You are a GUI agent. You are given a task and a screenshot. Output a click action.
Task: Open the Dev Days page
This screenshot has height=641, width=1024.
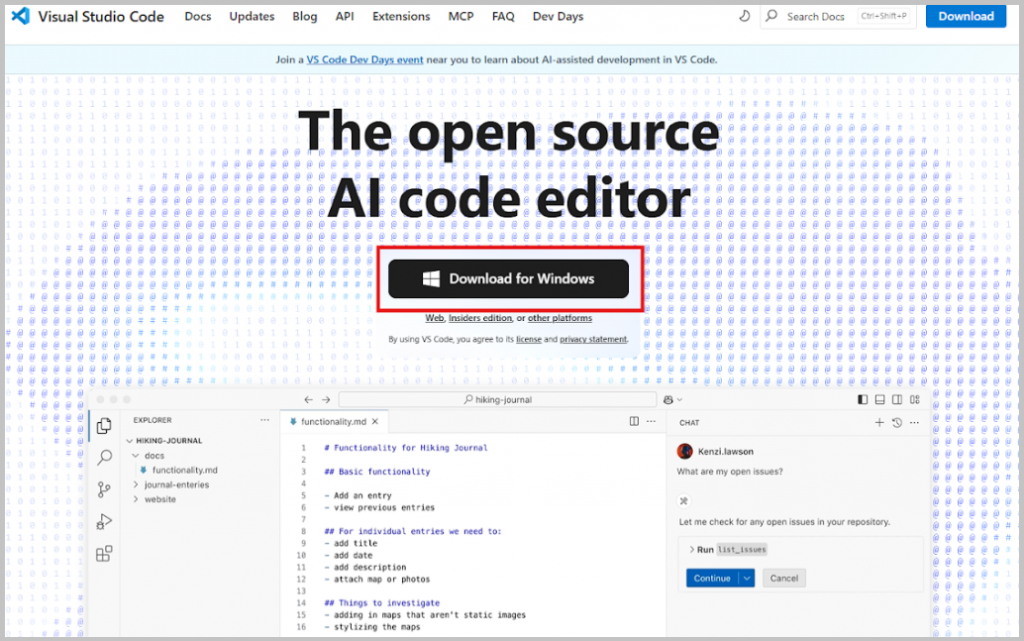coord(558,16)
